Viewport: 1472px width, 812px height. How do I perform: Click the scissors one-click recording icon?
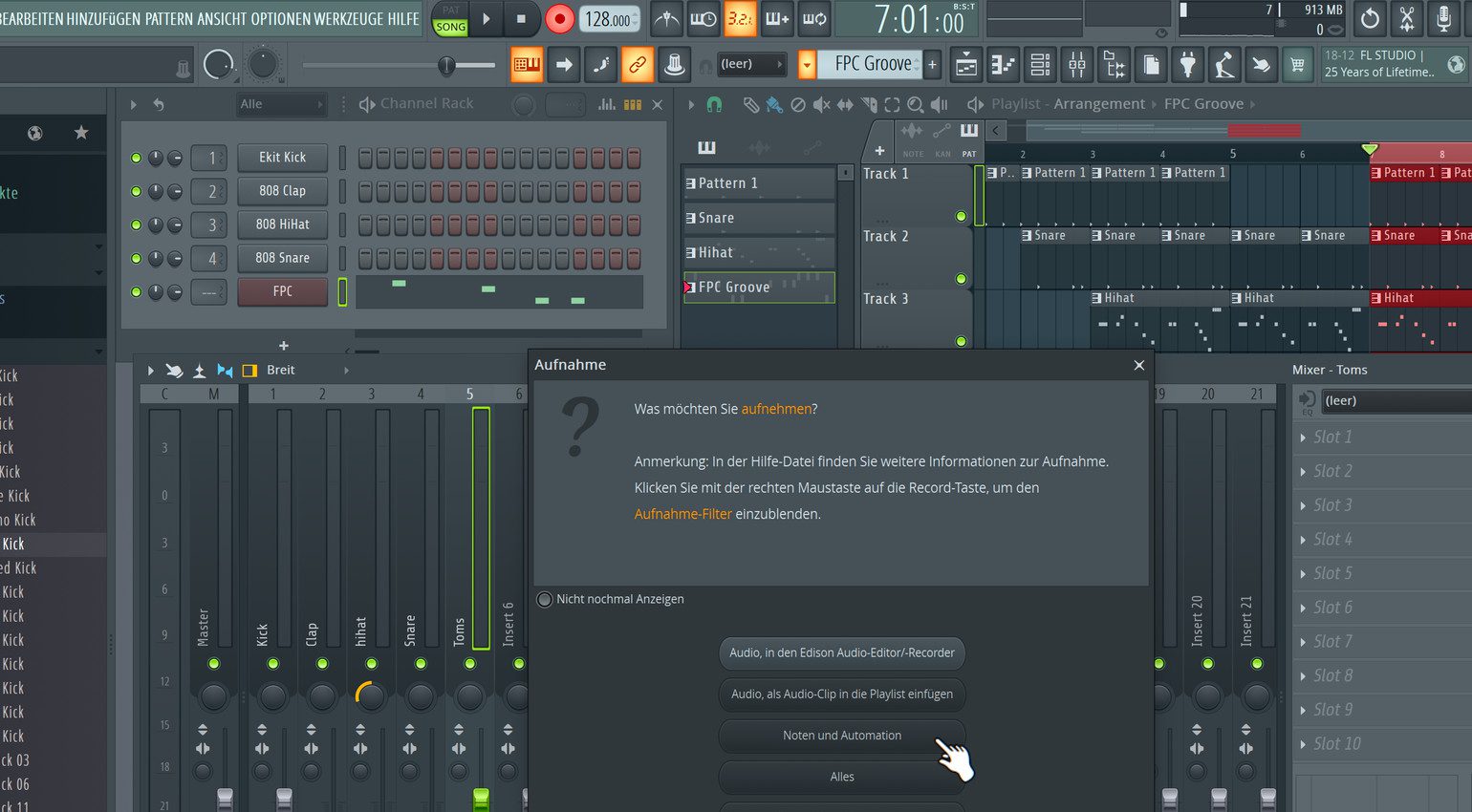click(1407, 19)
